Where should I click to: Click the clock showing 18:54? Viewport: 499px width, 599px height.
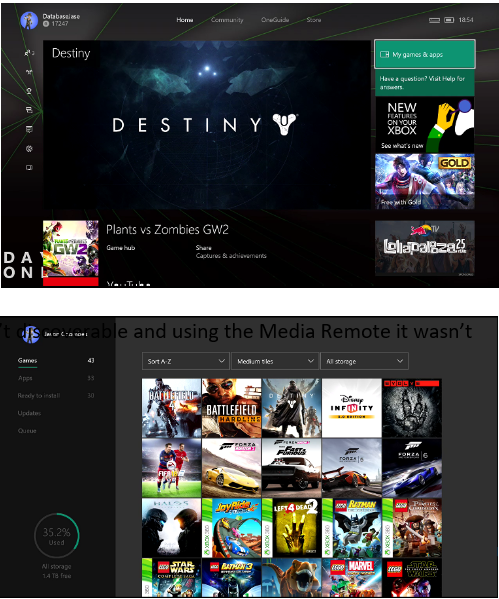tap(466, 20)
